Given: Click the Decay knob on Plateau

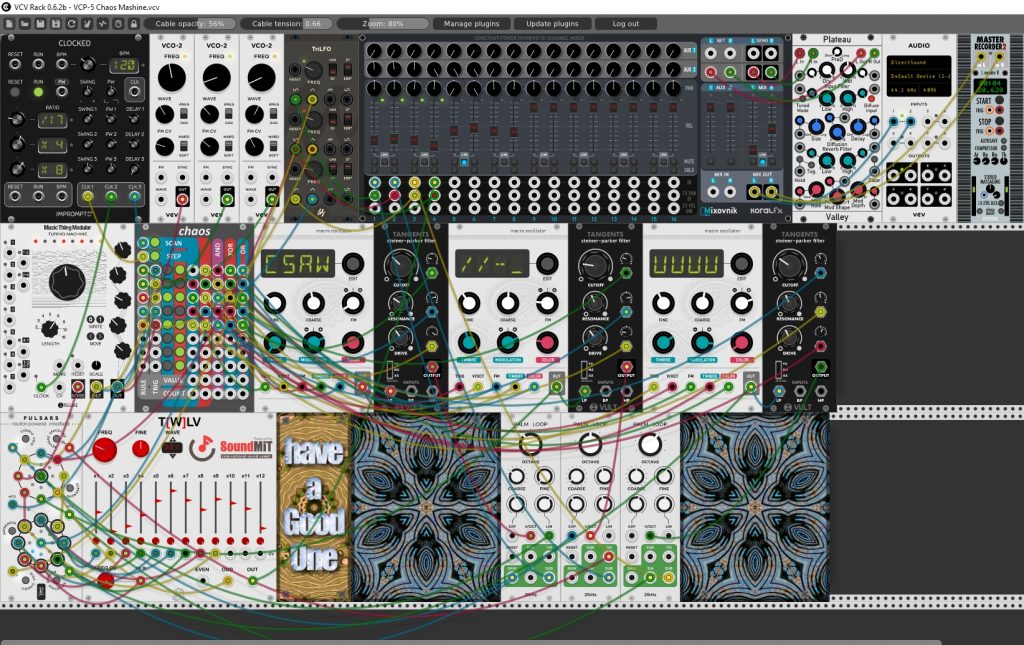Looking at the screenshot, I should pos(858,127).
